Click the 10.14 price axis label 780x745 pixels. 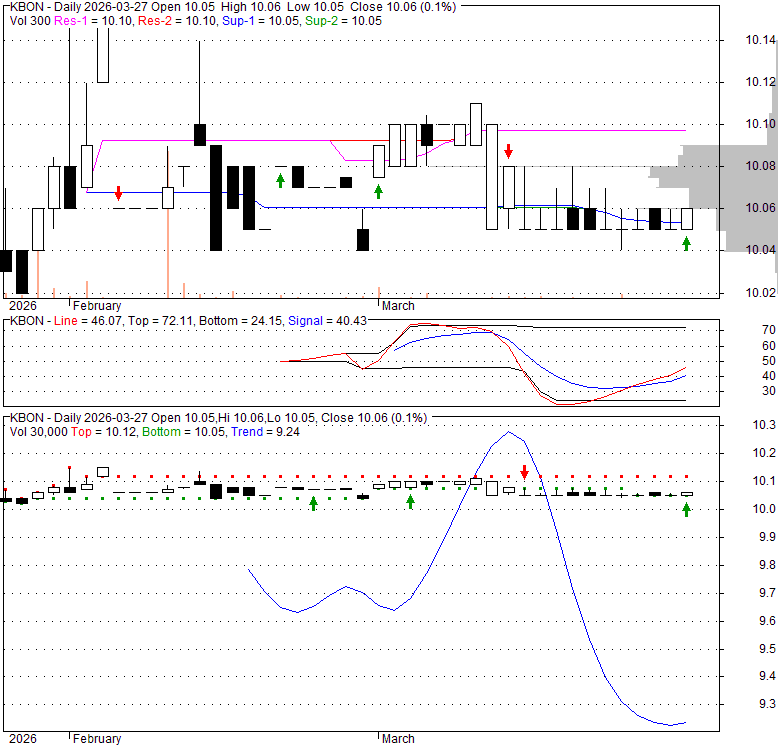pyautogui.click(x=761, y=40)
